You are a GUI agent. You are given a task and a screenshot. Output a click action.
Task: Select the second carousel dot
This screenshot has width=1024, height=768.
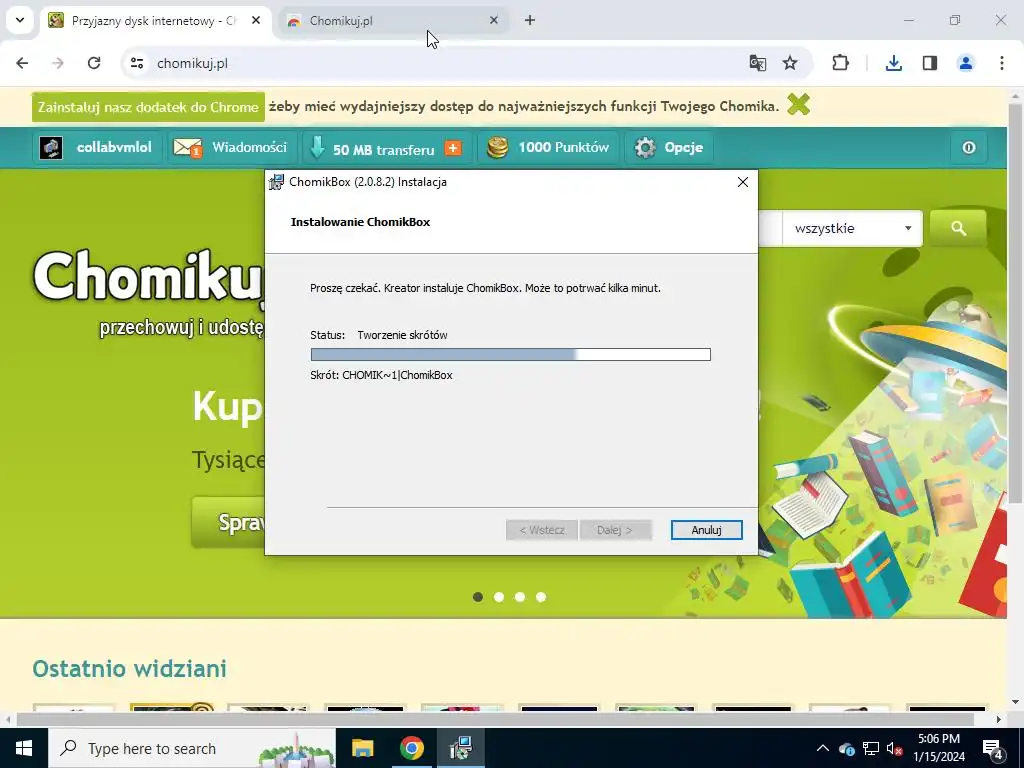point(499,597)
